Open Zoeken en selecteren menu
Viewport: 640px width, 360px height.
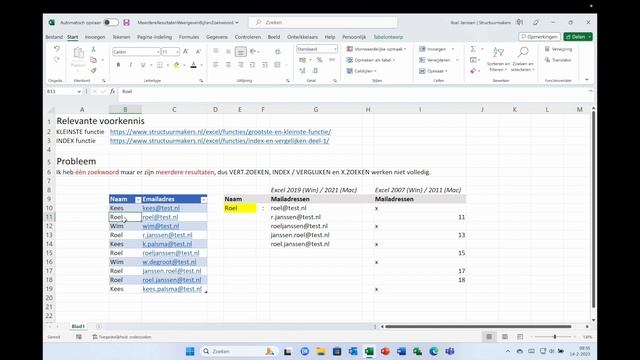click(x=523, y=59)
